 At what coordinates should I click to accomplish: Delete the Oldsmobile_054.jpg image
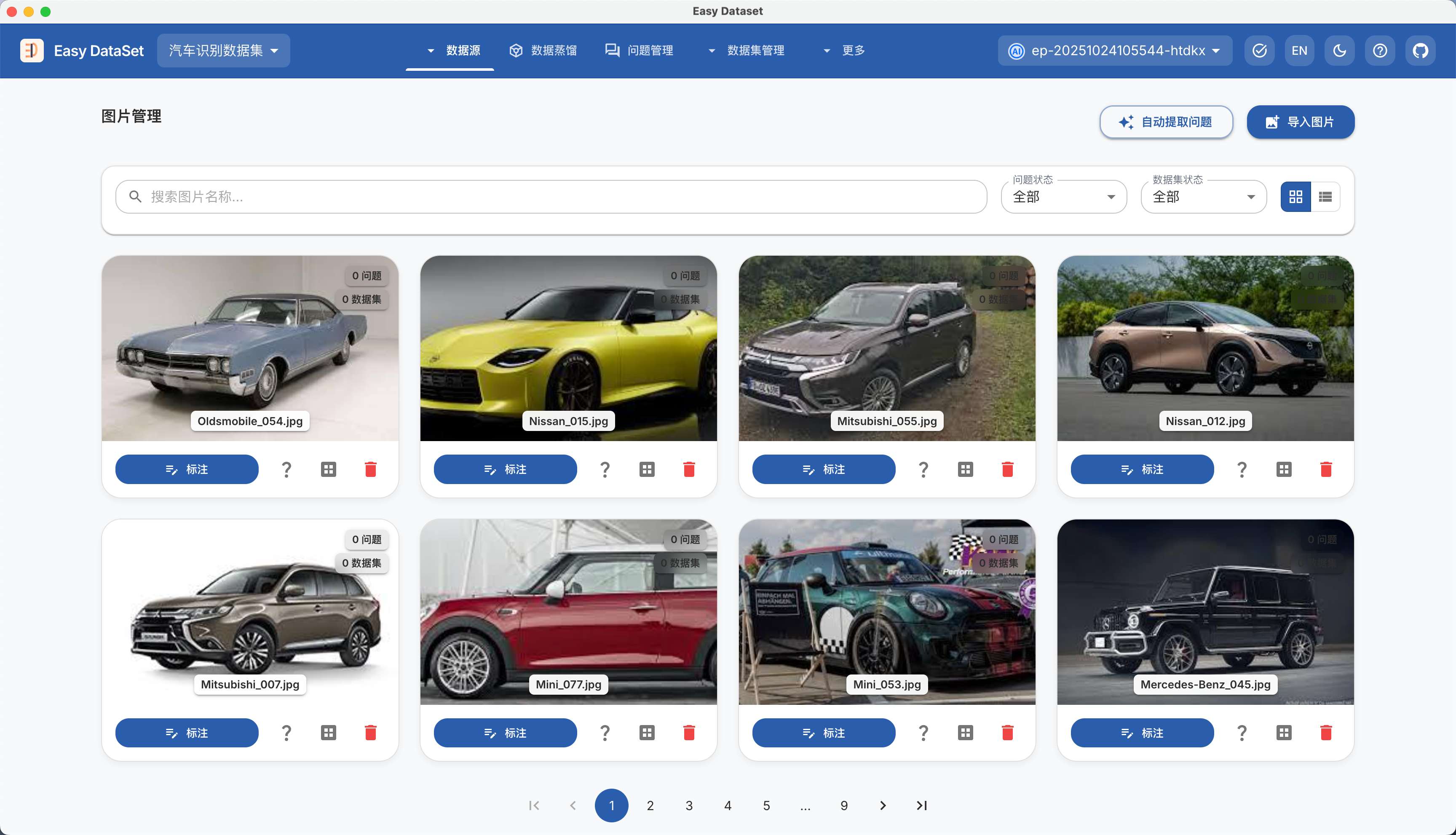pyautogui.click(x=370, y=469)
